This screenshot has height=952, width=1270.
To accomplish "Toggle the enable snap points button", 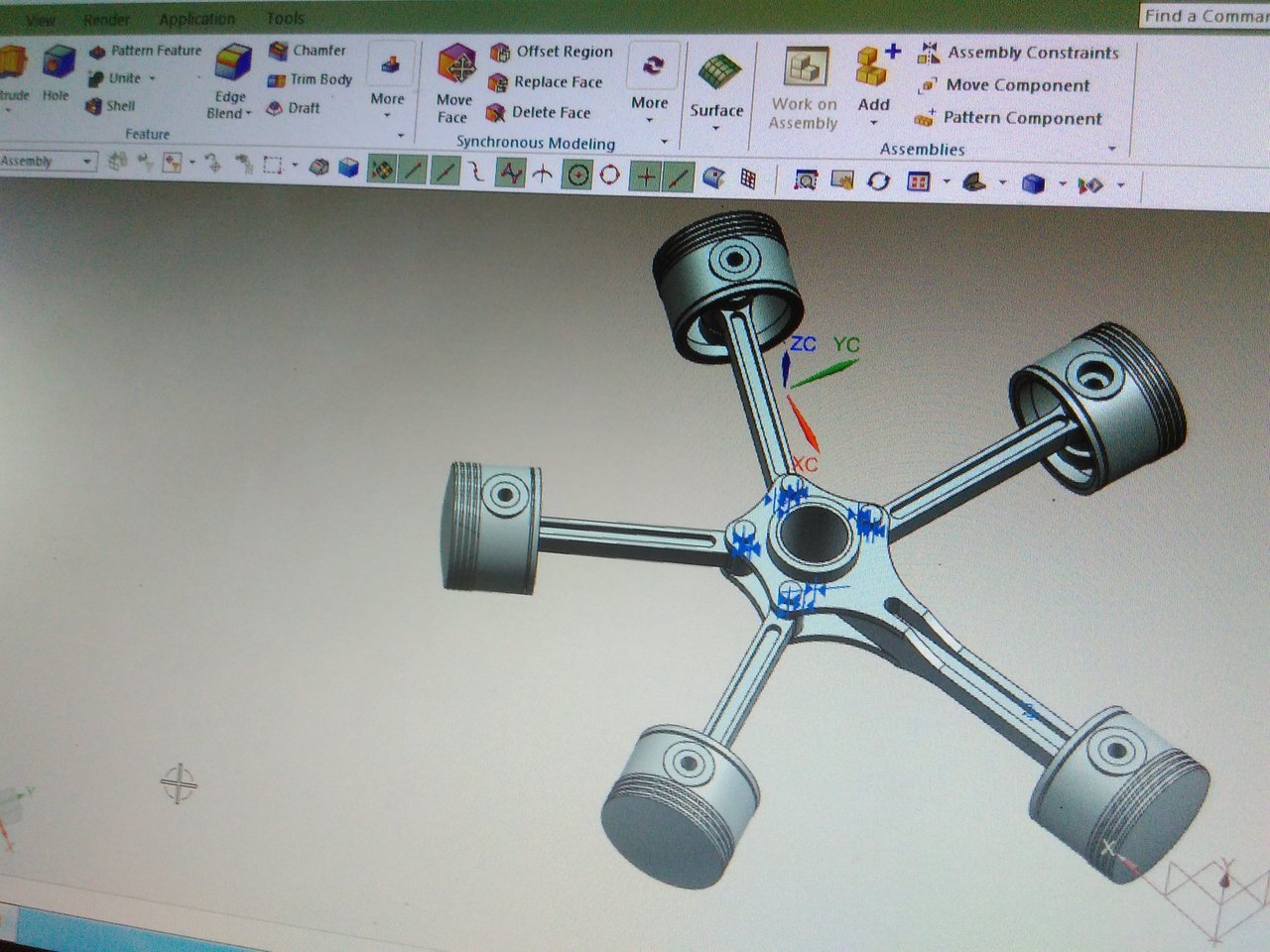I will tap(381, 170).
